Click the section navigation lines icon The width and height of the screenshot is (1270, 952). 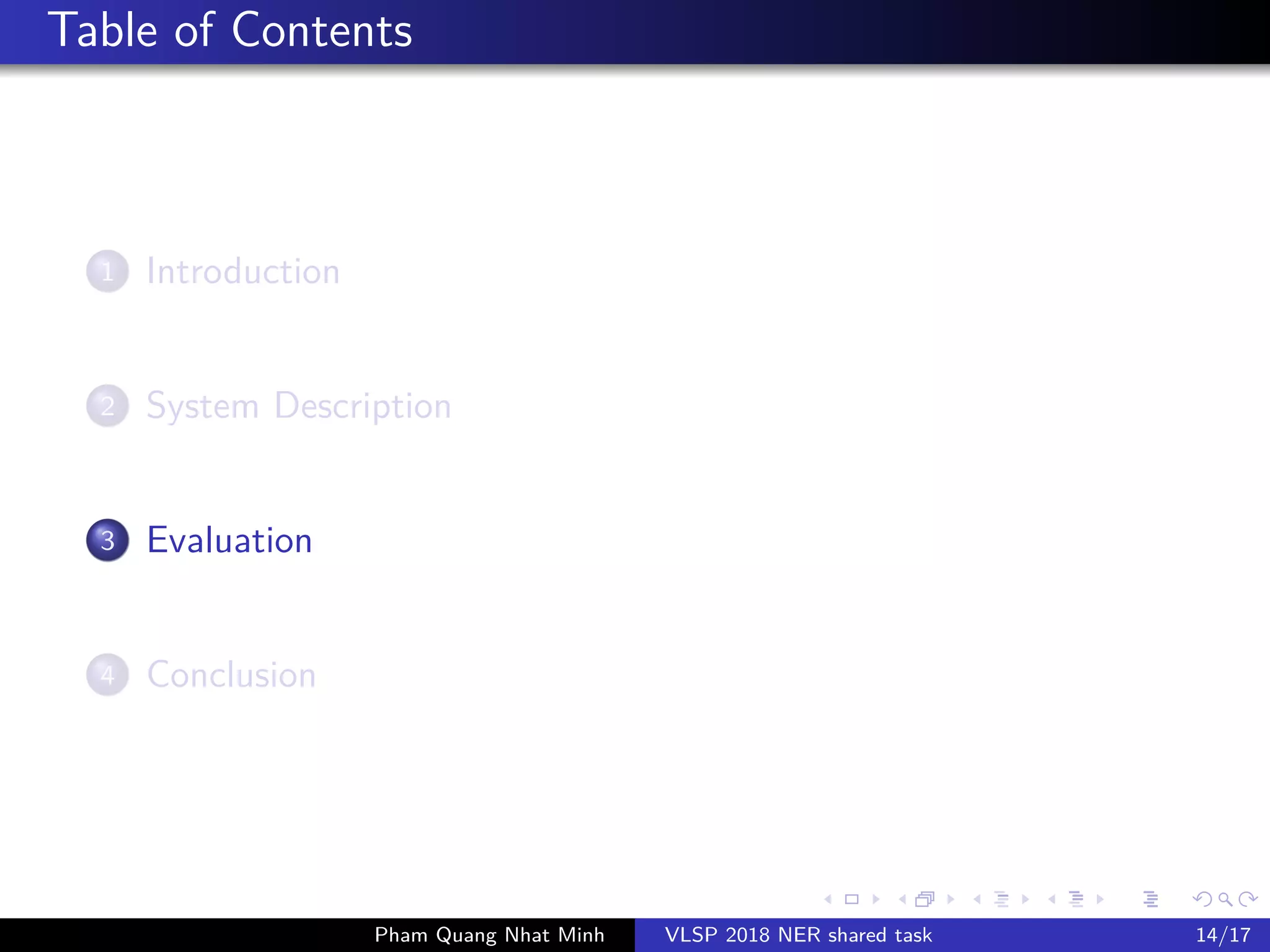1077,899
